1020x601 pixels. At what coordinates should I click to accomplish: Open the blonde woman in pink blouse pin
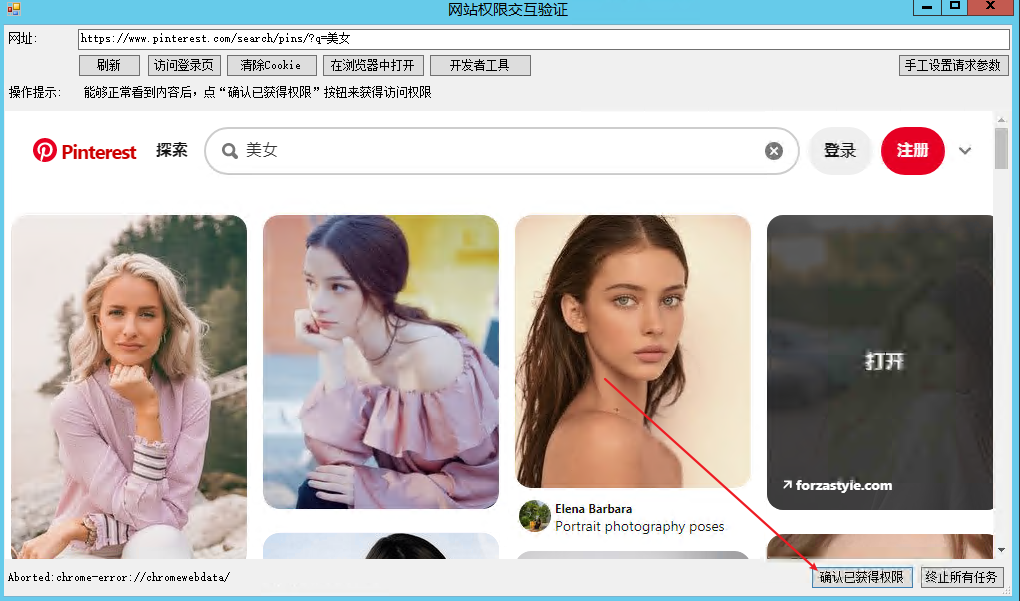129,386
